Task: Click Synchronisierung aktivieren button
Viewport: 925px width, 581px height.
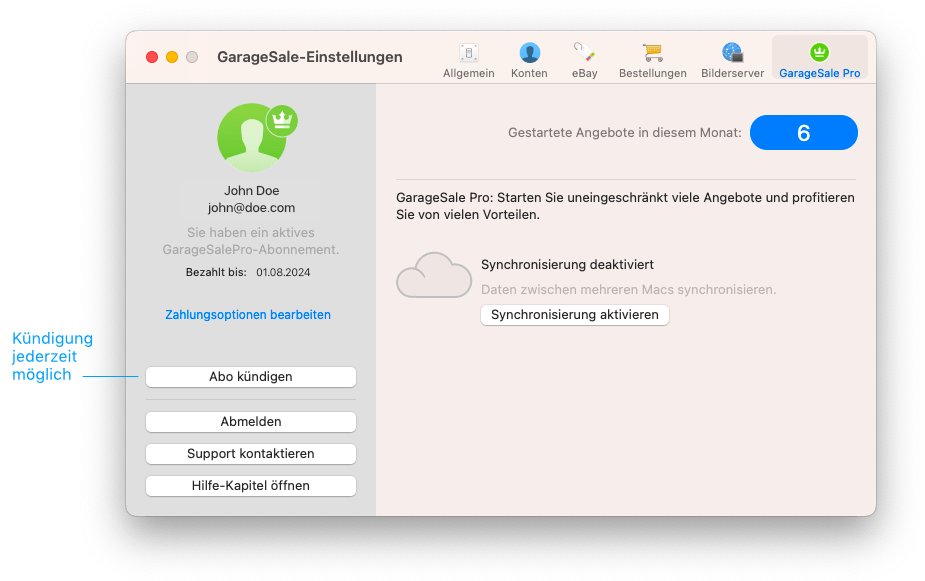Action: [x=575, y=315]
